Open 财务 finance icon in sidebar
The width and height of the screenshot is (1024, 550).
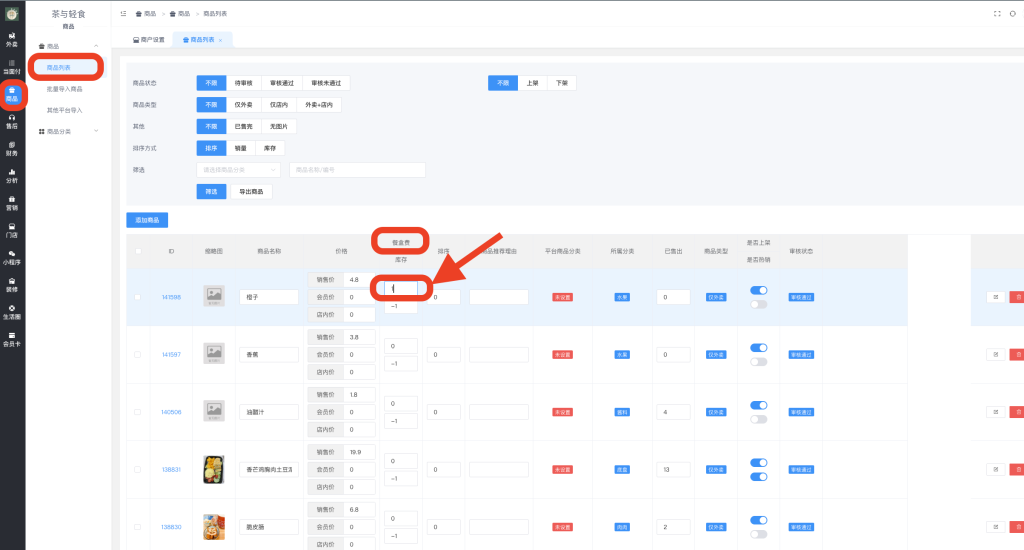point(11,148)
